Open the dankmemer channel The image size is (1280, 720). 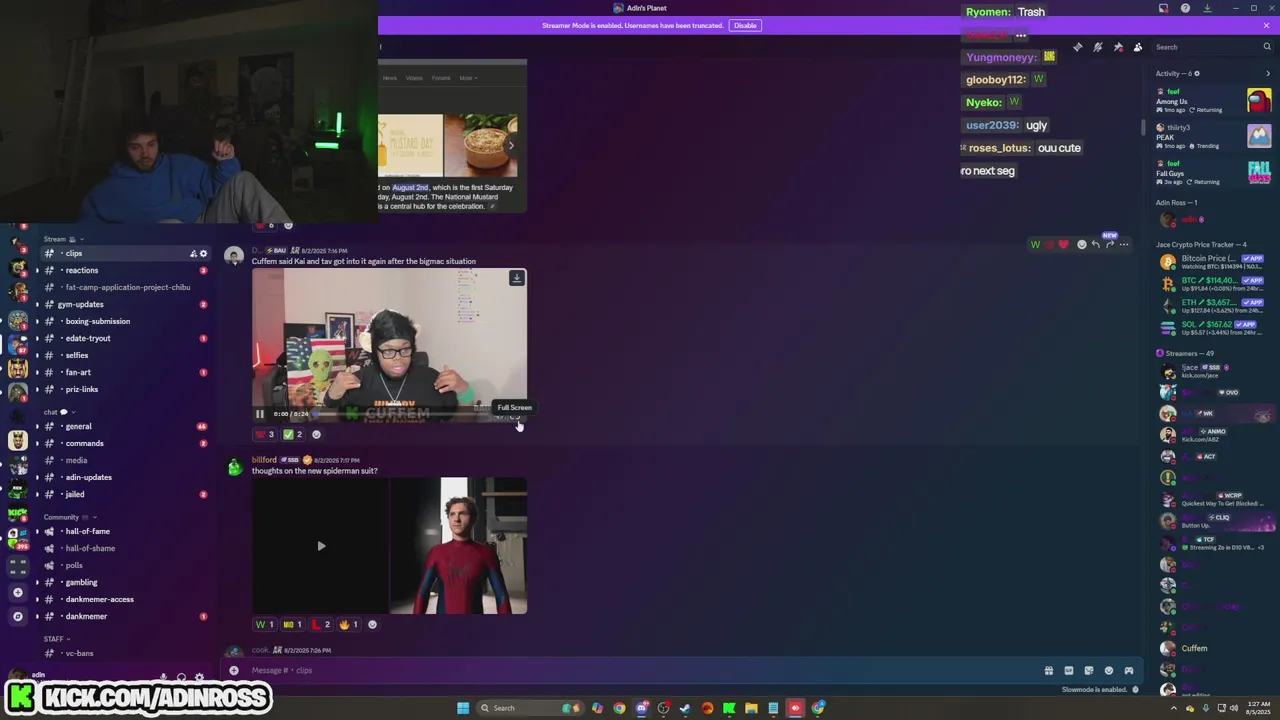coord(125,616)
